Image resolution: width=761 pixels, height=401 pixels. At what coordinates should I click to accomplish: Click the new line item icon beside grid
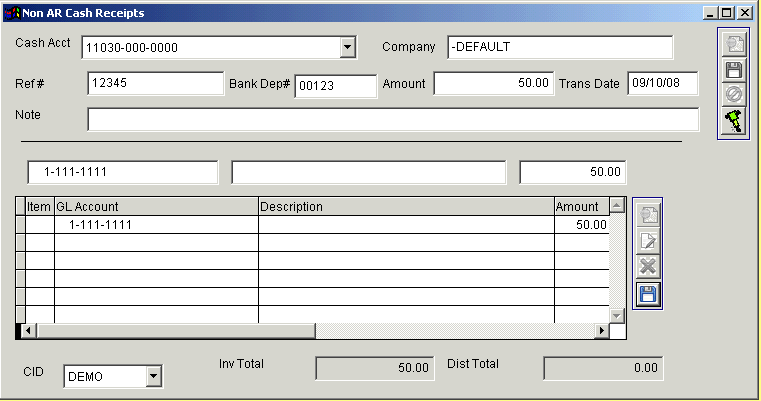[x=648, y=215]
